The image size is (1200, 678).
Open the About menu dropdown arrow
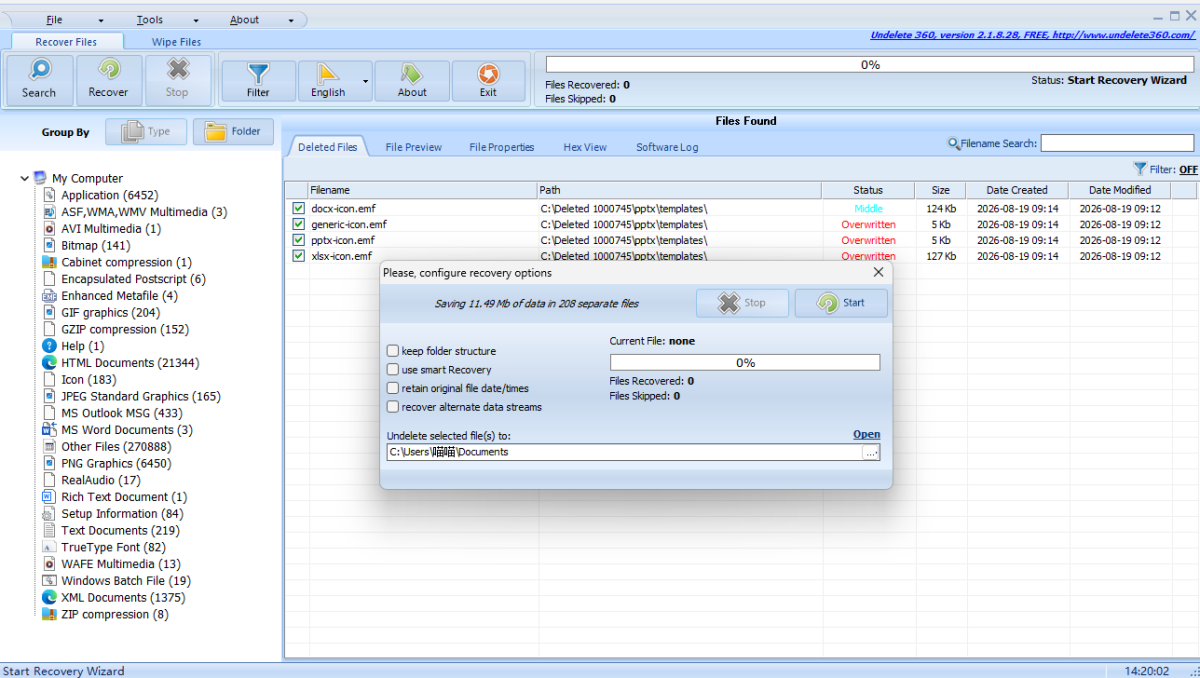(x=291, y=20)
